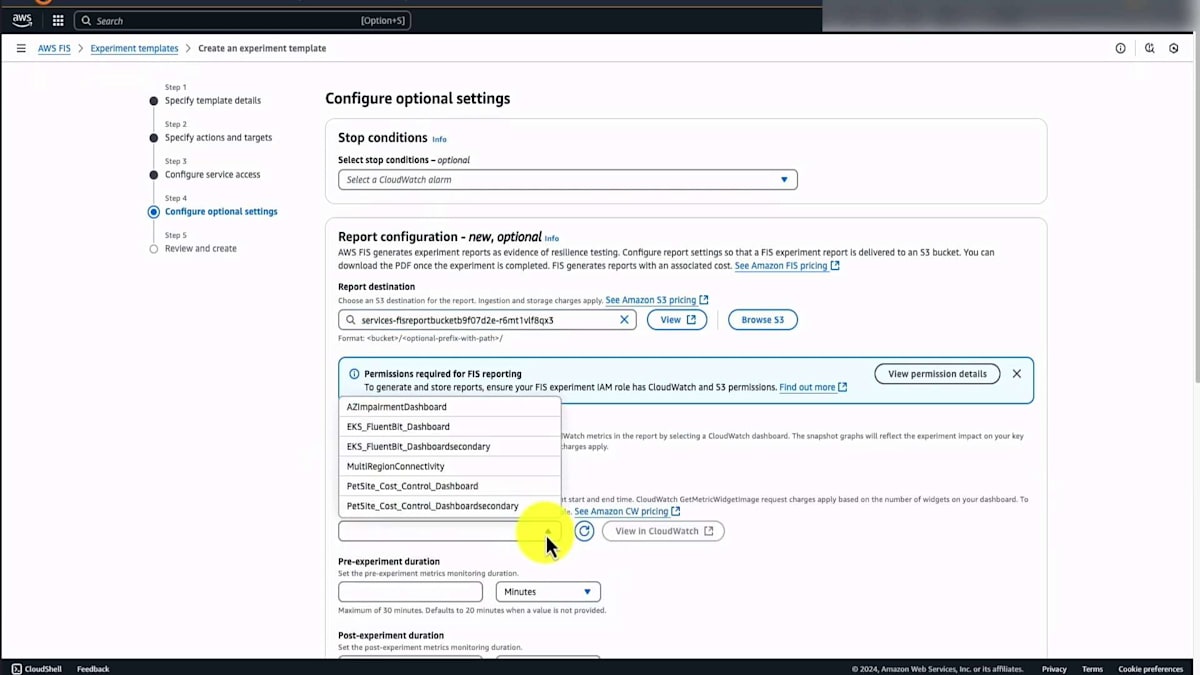The width and height of the screenshot is (1200, 675).
Task: Select AZImpairmentDashboard option
Action: pos(450,407)
